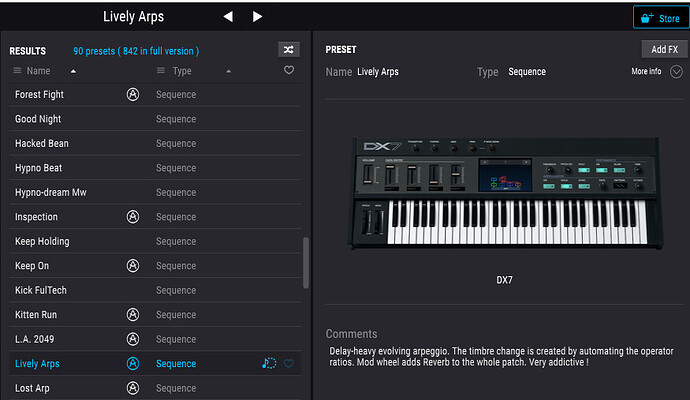Select Hacked Bean preset
Viewport: 690px width, 400px height.
(155, 143)
